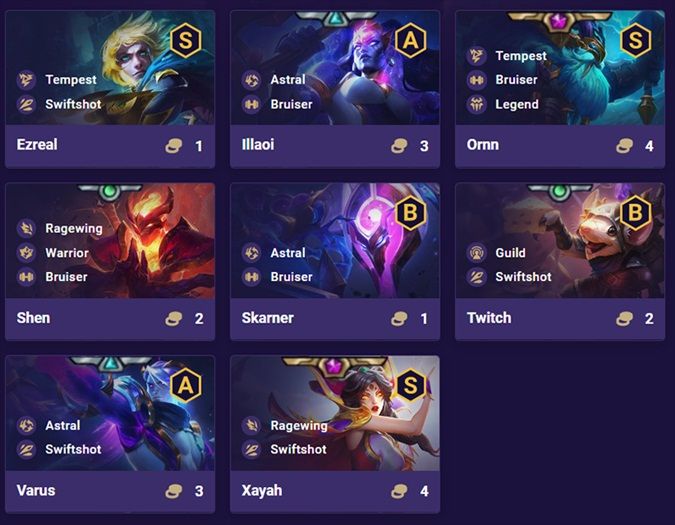Click the Tempest trait icon on Ornn card
Image resolution: width=675 pixels, height=525 pixels.
pyautogui.click(x=476, y=56)
